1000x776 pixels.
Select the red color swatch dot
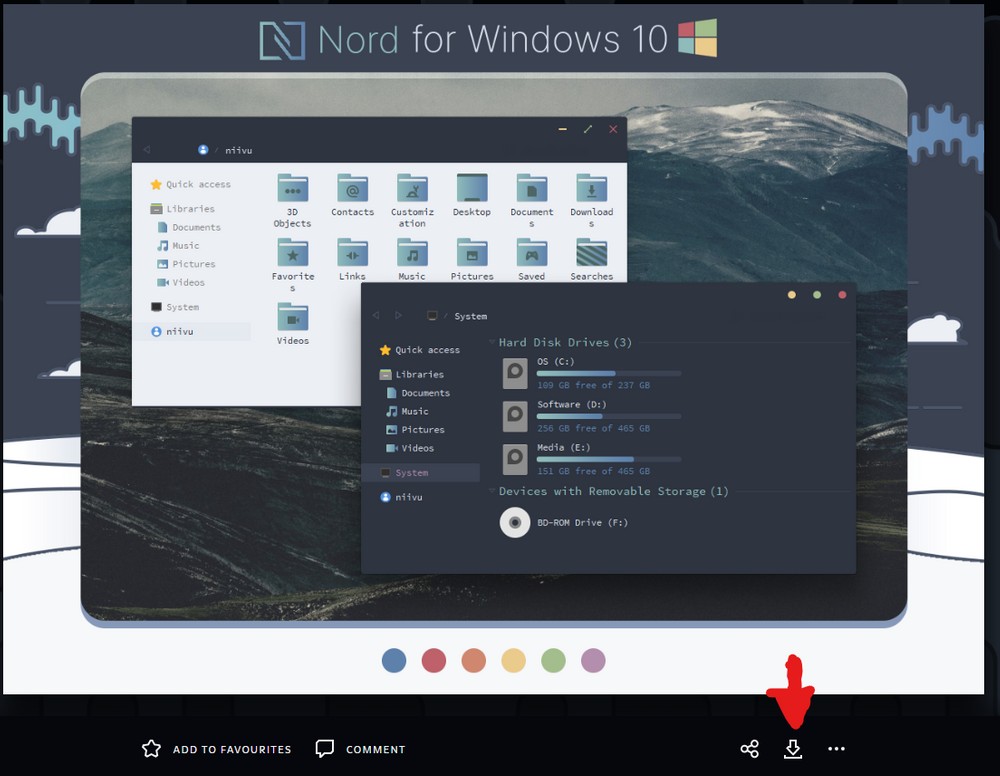434,660
